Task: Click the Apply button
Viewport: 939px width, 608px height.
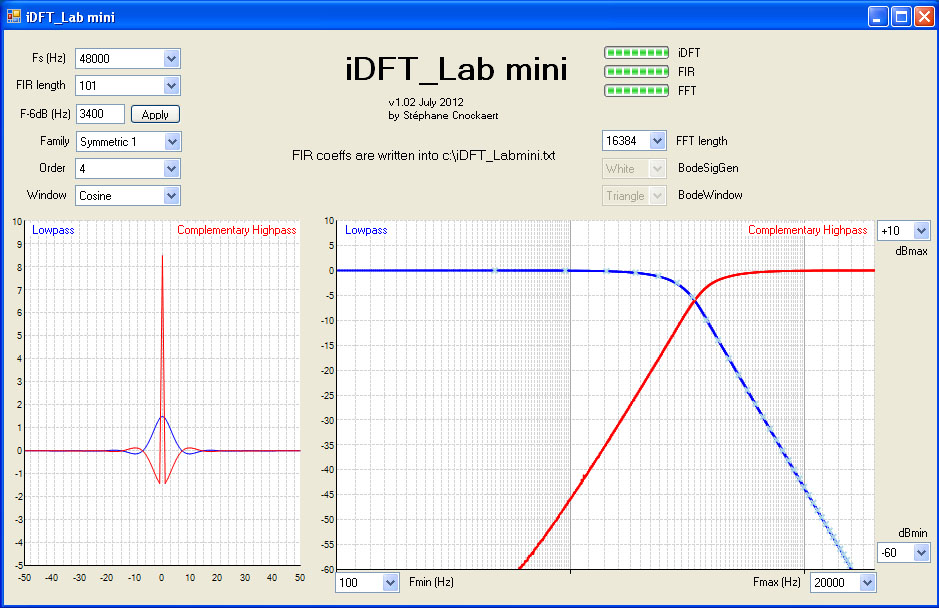Action: 155,114
